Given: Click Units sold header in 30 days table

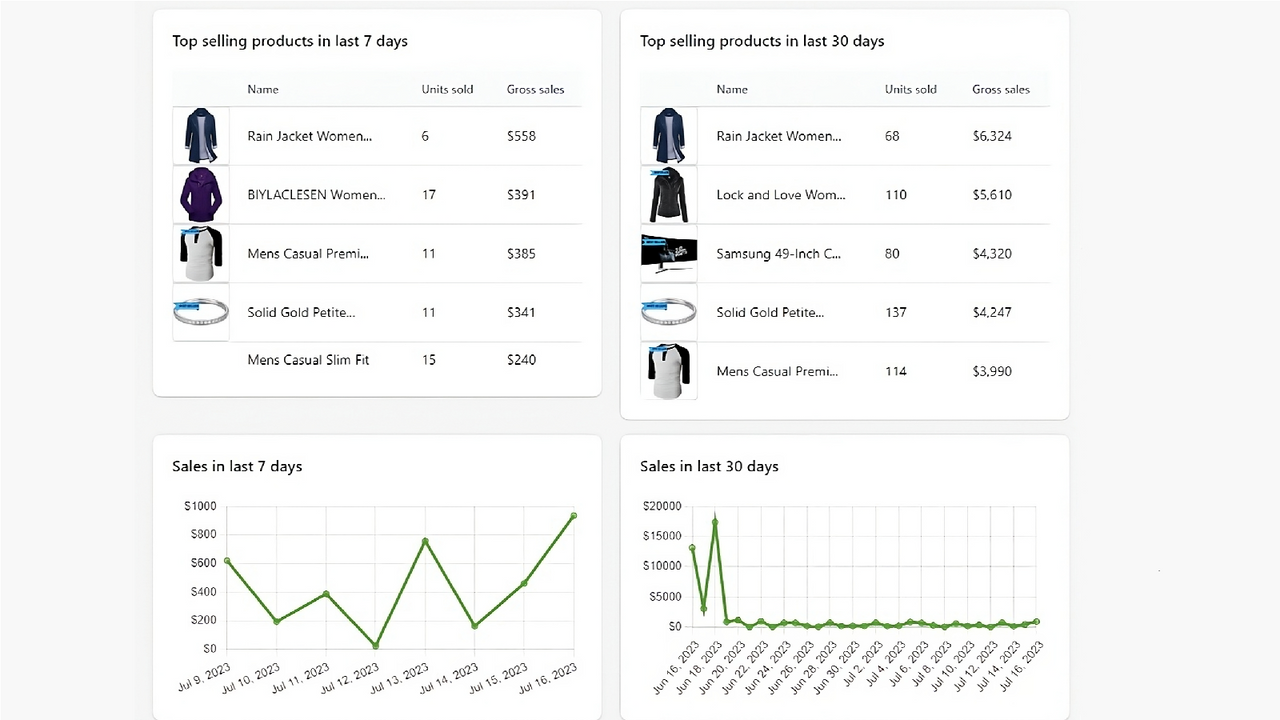Looking at the screenshot, I should point(911,89).
